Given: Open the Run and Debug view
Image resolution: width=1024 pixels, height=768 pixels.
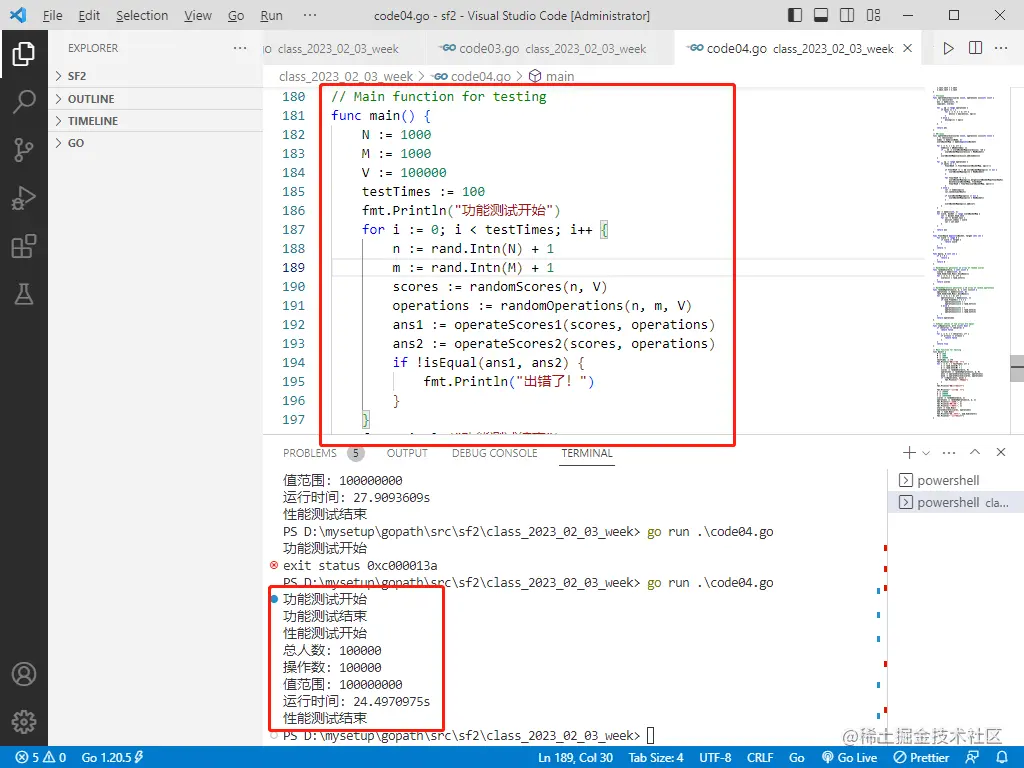Looking at the screenshot, I should [x=24, y=198].
